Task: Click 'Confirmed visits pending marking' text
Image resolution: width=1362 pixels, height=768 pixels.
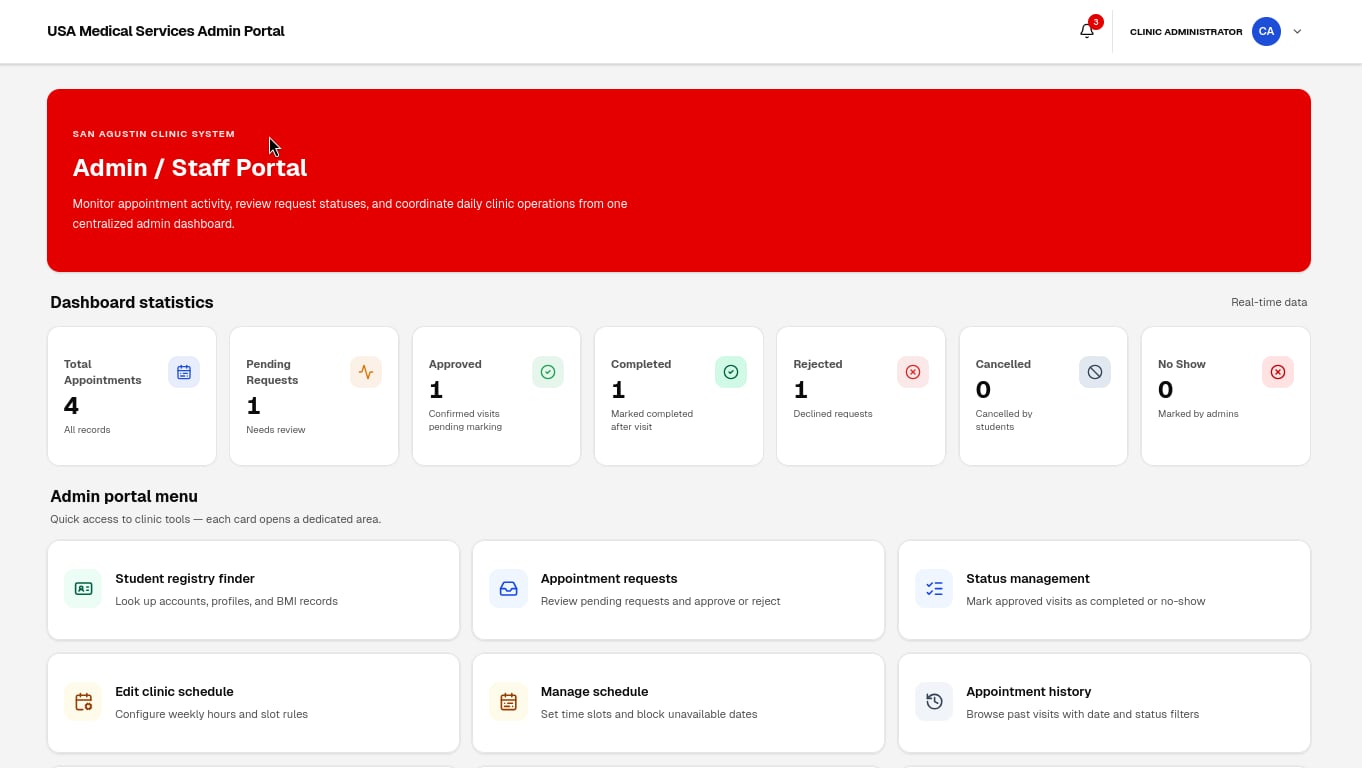Action: click(465, 420)
